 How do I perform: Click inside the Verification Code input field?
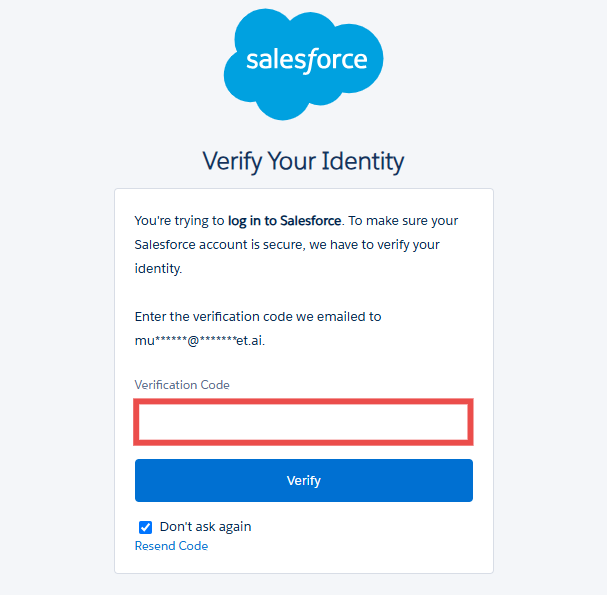click(303, 422)
